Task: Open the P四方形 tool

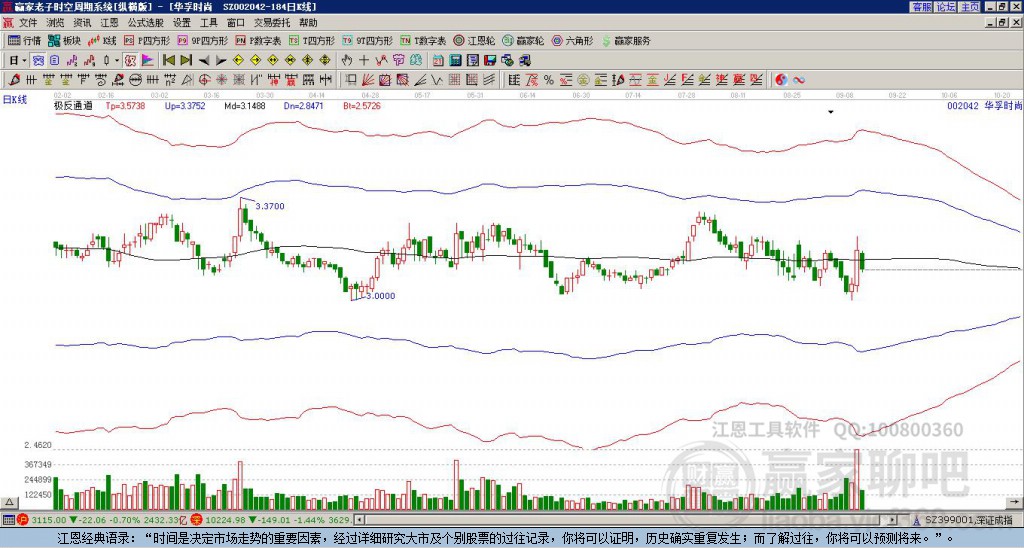Action: coord(147,40)
